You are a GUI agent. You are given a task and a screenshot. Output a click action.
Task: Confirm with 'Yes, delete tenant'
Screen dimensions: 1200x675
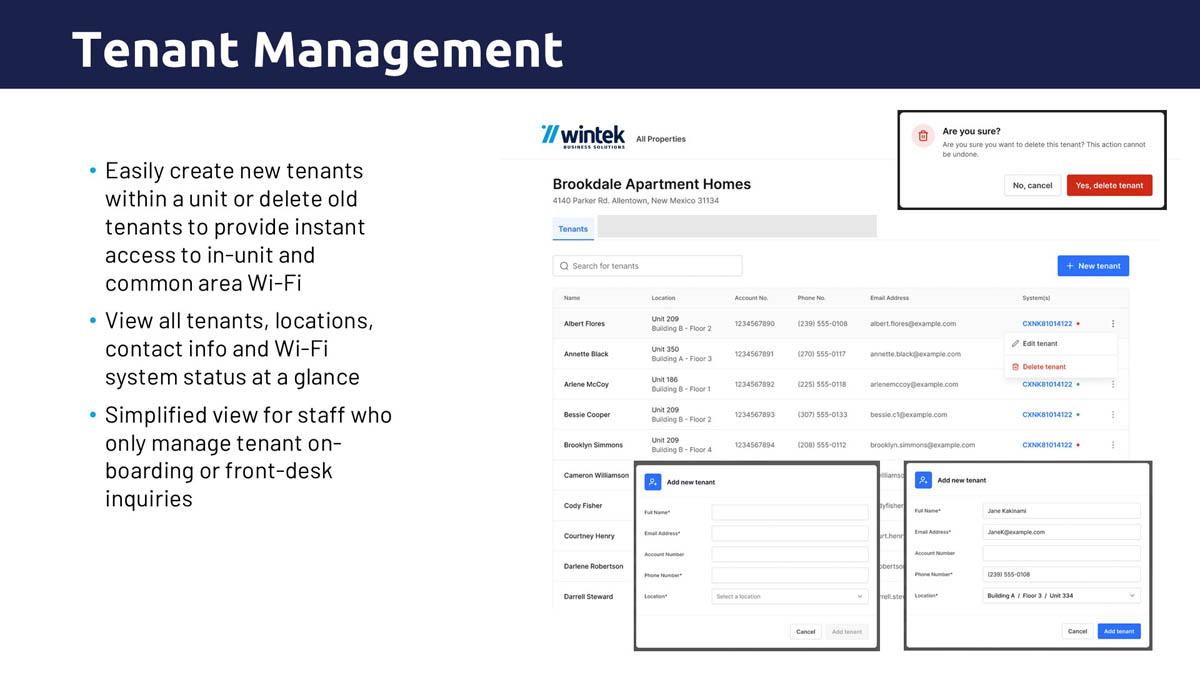click(1109, 185)
